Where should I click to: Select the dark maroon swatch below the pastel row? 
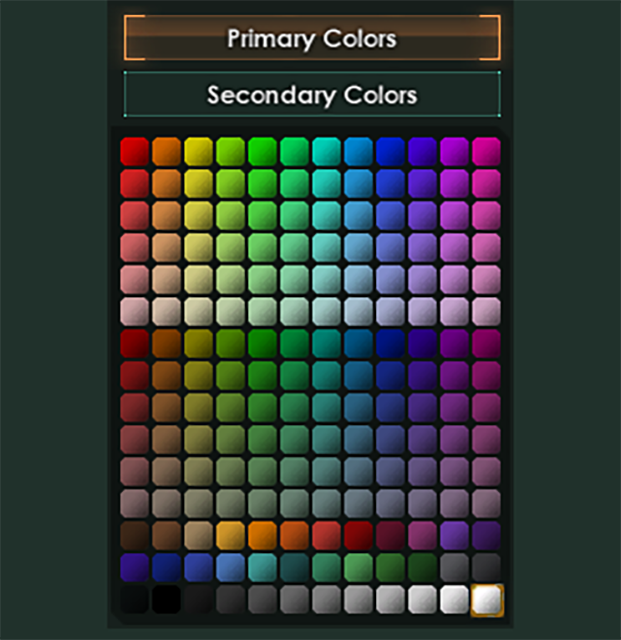click(134, 344)
